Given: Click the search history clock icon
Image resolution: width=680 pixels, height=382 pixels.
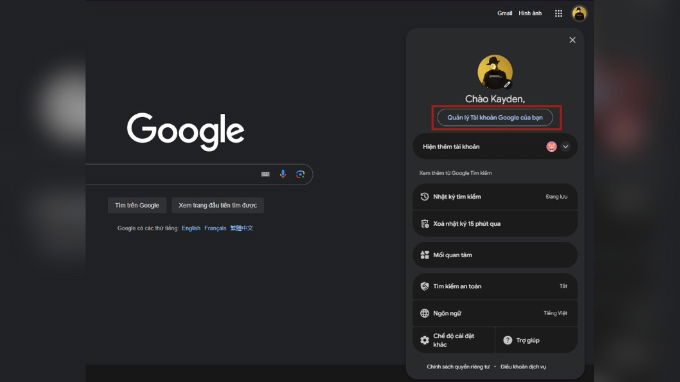Looking at the screenshot, I should click(x=425, y=197).
